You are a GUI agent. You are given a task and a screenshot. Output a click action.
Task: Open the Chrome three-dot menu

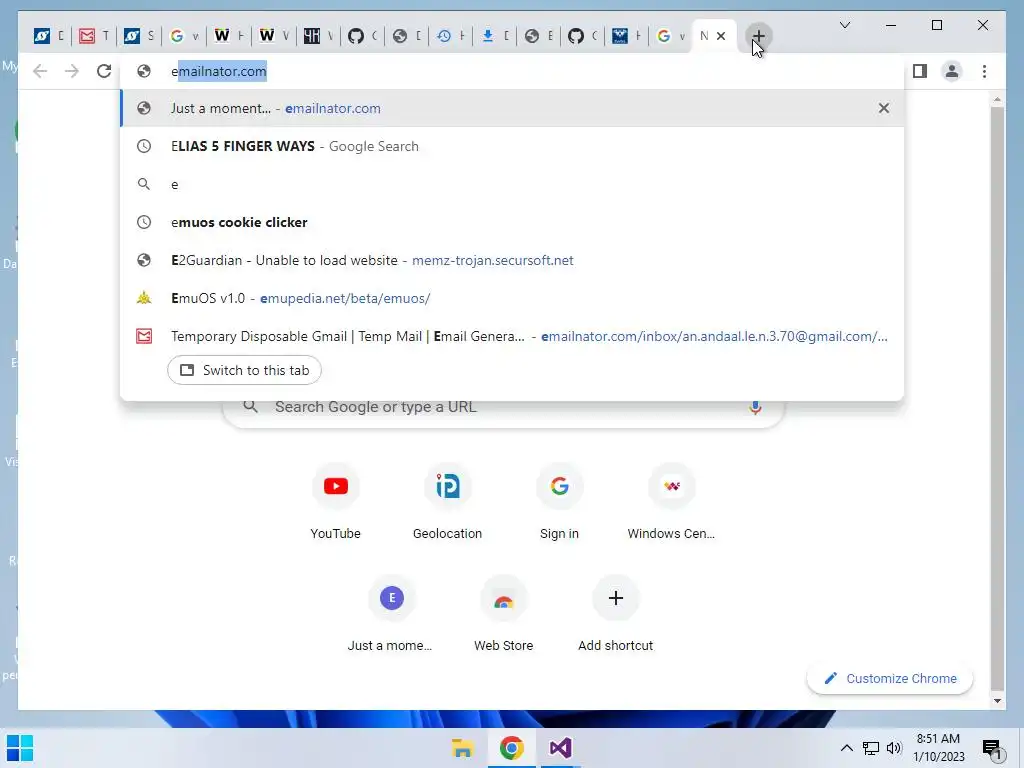pyautogui.click(x=984, y=71)
